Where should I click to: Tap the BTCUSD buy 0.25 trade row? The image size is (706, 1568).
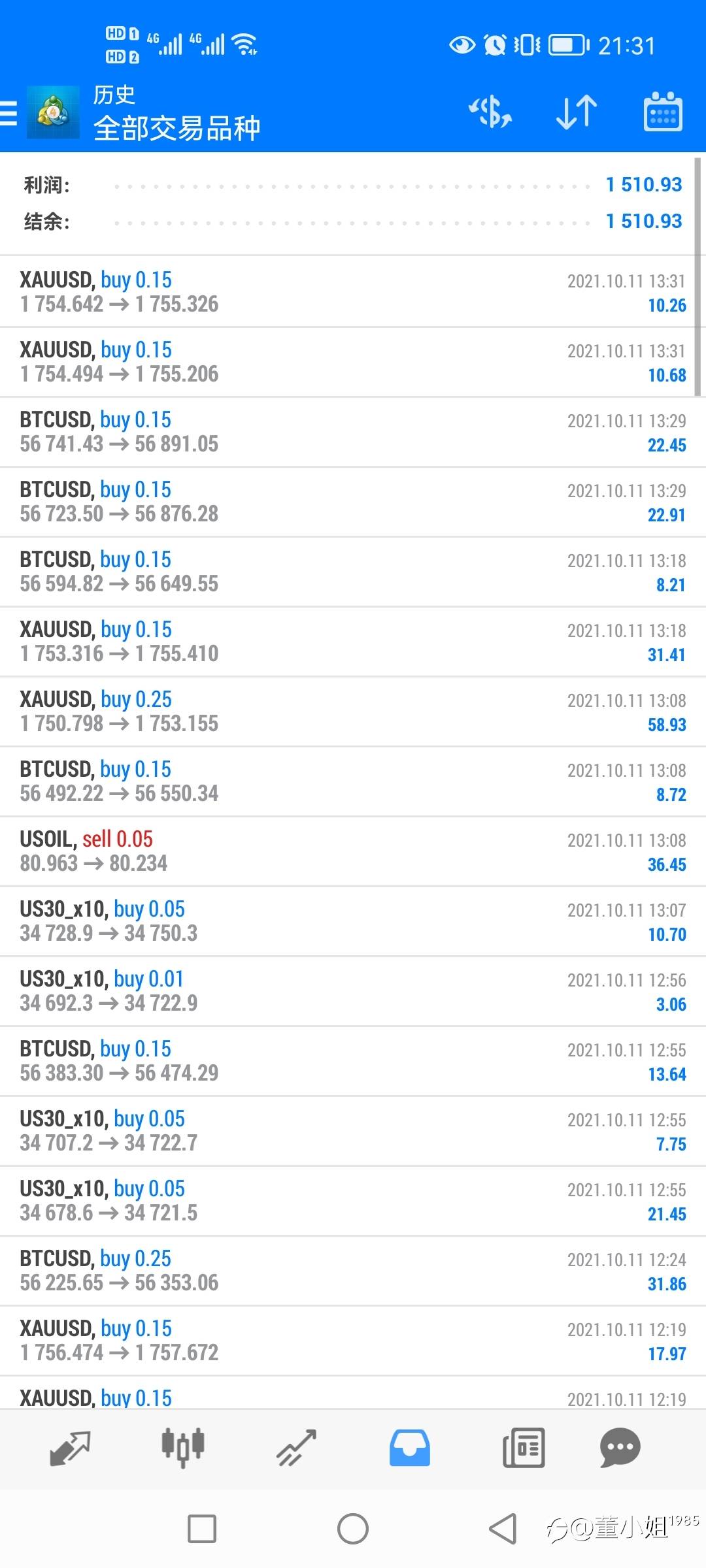tap(353, 1271)
